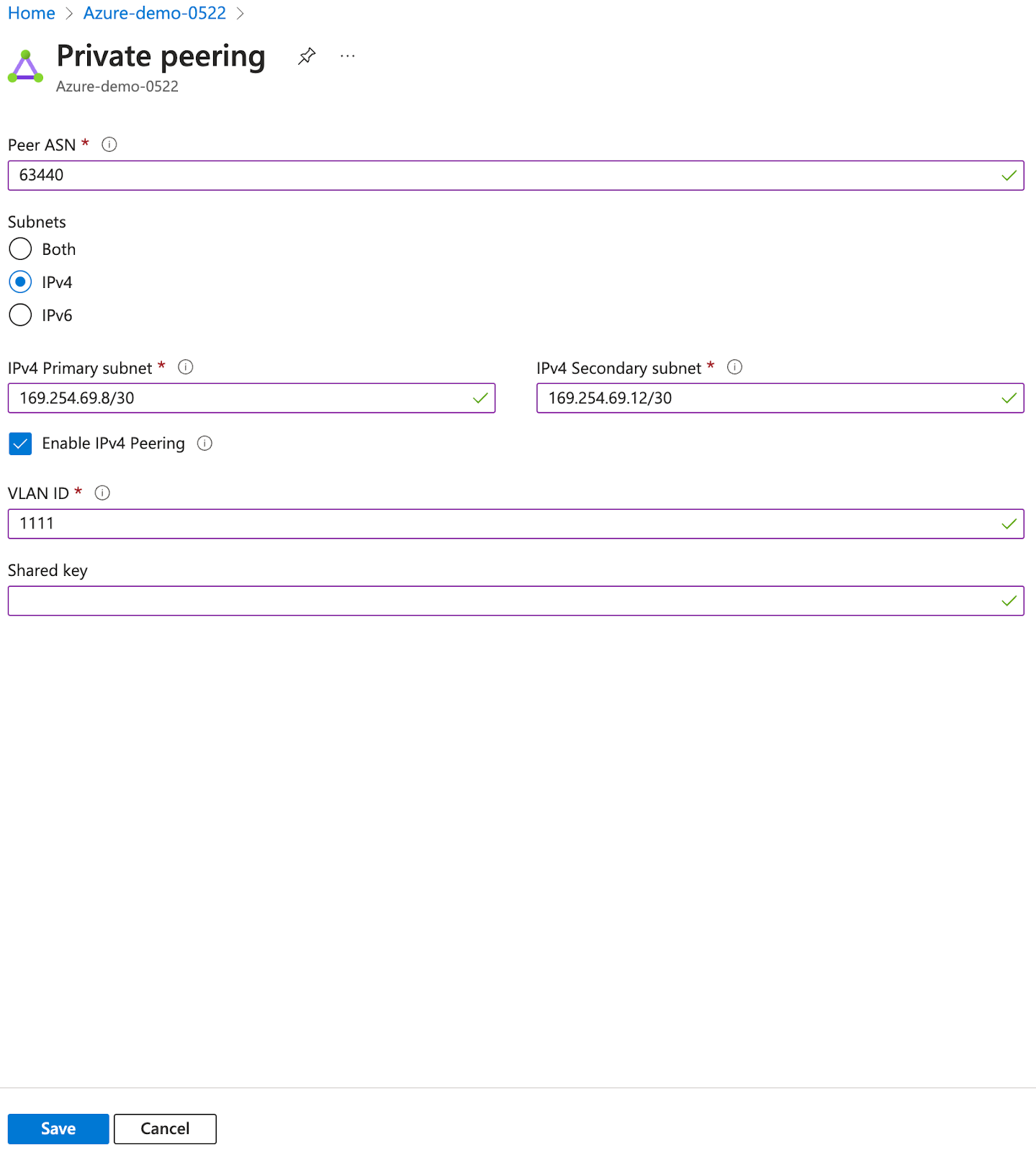Image resolution: width=1036 pixels, height=1152 pixels.
Task: Save the private peering configuration
Action: (58, 1128)
